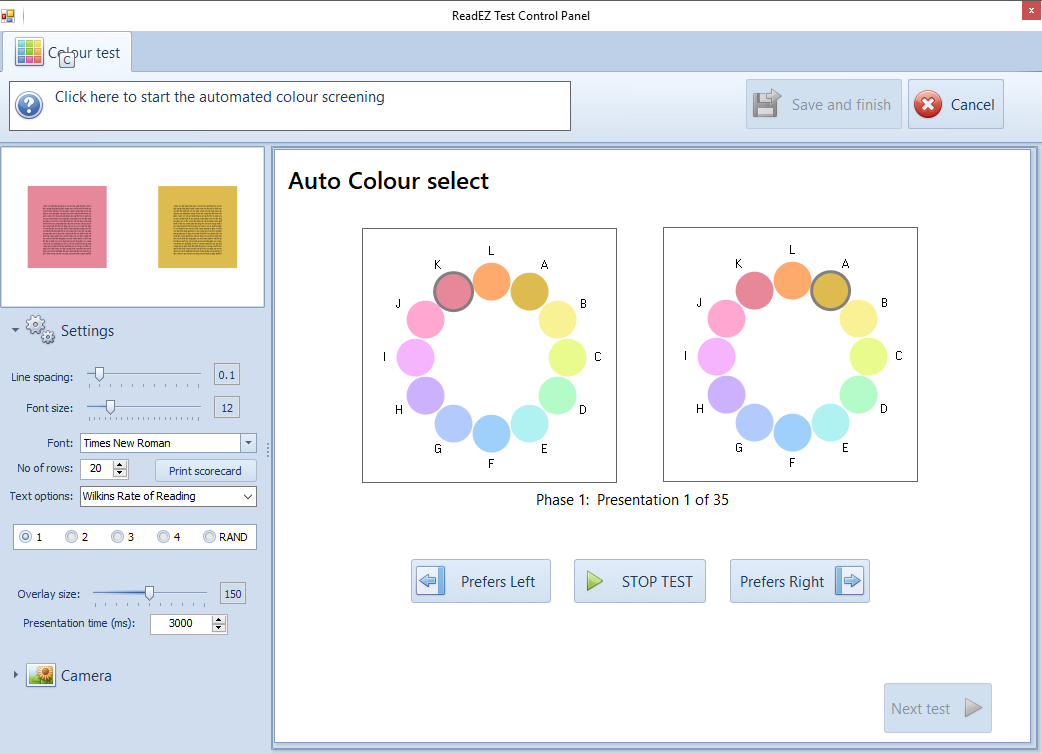Screen dimensions: 1042x754
Task: Choose radio button option 4
Action: [164, 537]
